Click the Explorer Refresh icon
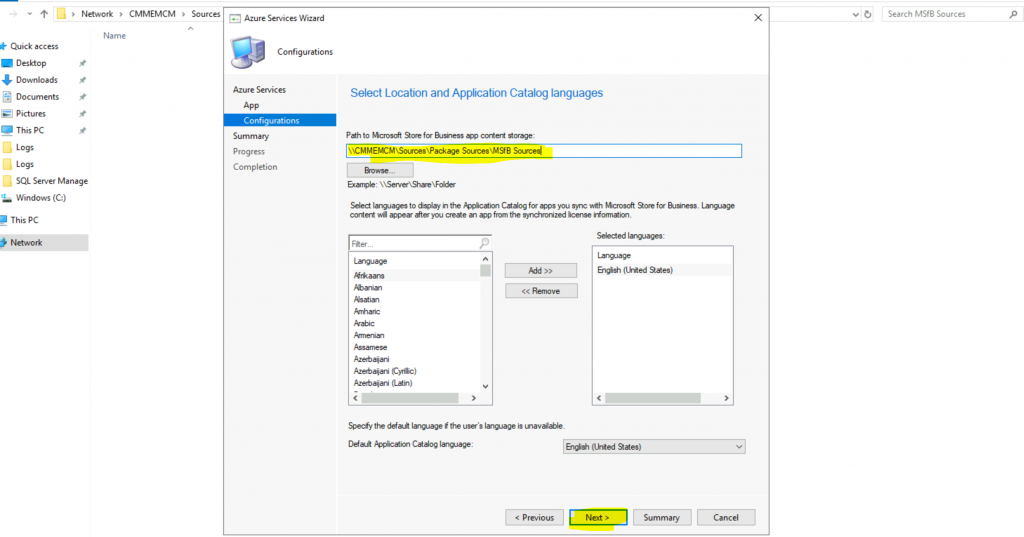 click(867, 14)
